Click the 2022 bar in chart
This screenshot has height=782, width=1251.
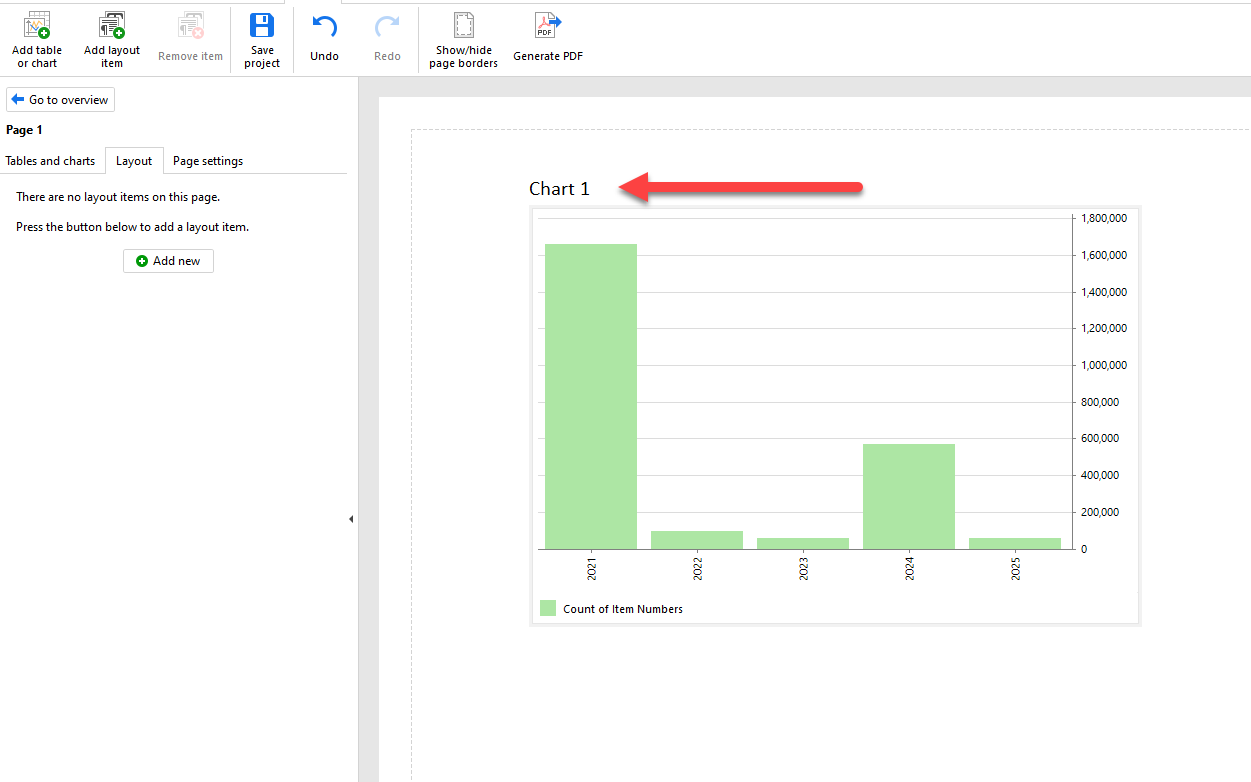[x=696, y=540]
